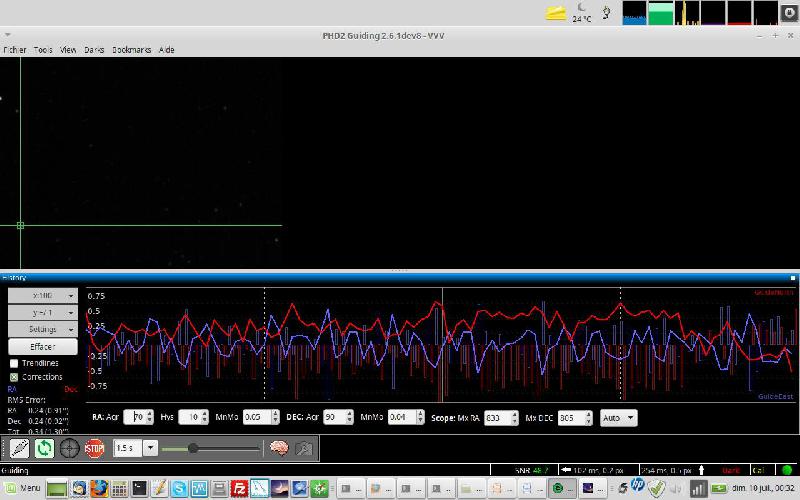Expand the graph Settings dropdown
Screen dimensions: 800x500
43,329
